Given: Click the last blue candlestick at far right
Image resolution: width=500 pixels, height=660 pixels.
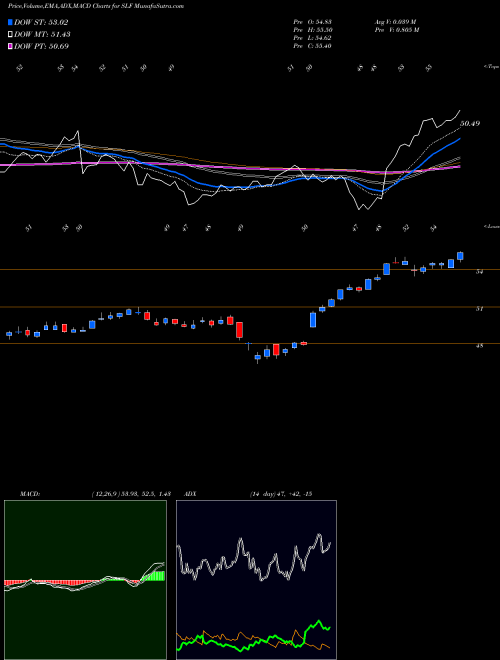Looking at the screenshot, I should coord(460,256).
